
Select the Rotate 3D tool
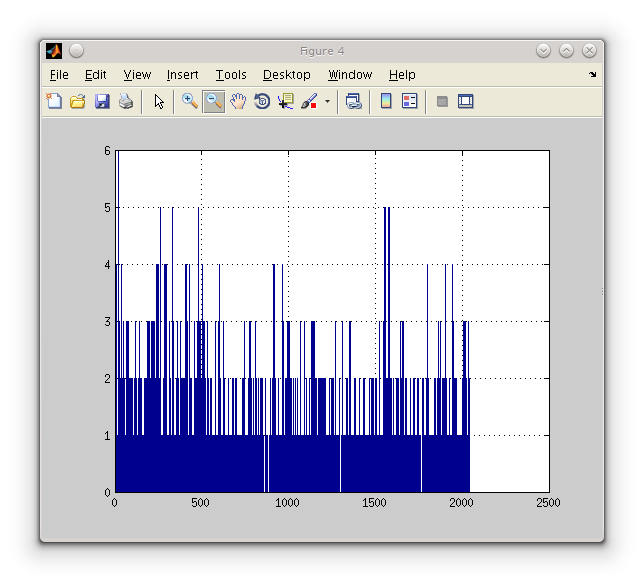262,101
